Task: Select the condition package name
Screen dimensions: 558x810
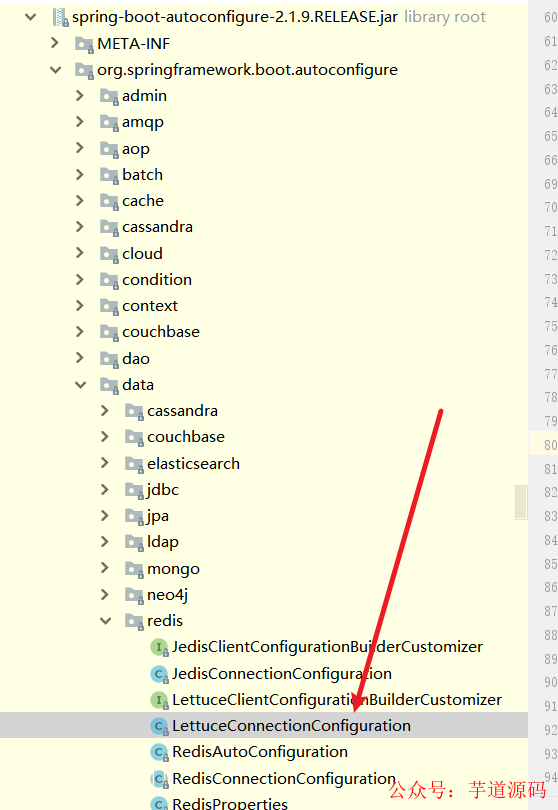Action: tap(157, 279)
